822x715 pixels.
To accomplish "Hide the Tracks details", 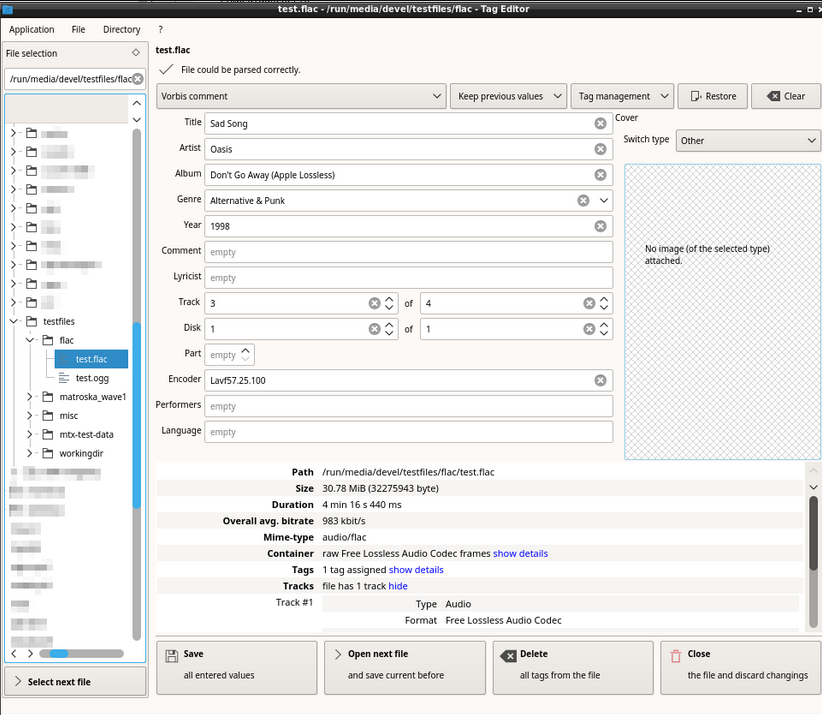I will (397, 586).
